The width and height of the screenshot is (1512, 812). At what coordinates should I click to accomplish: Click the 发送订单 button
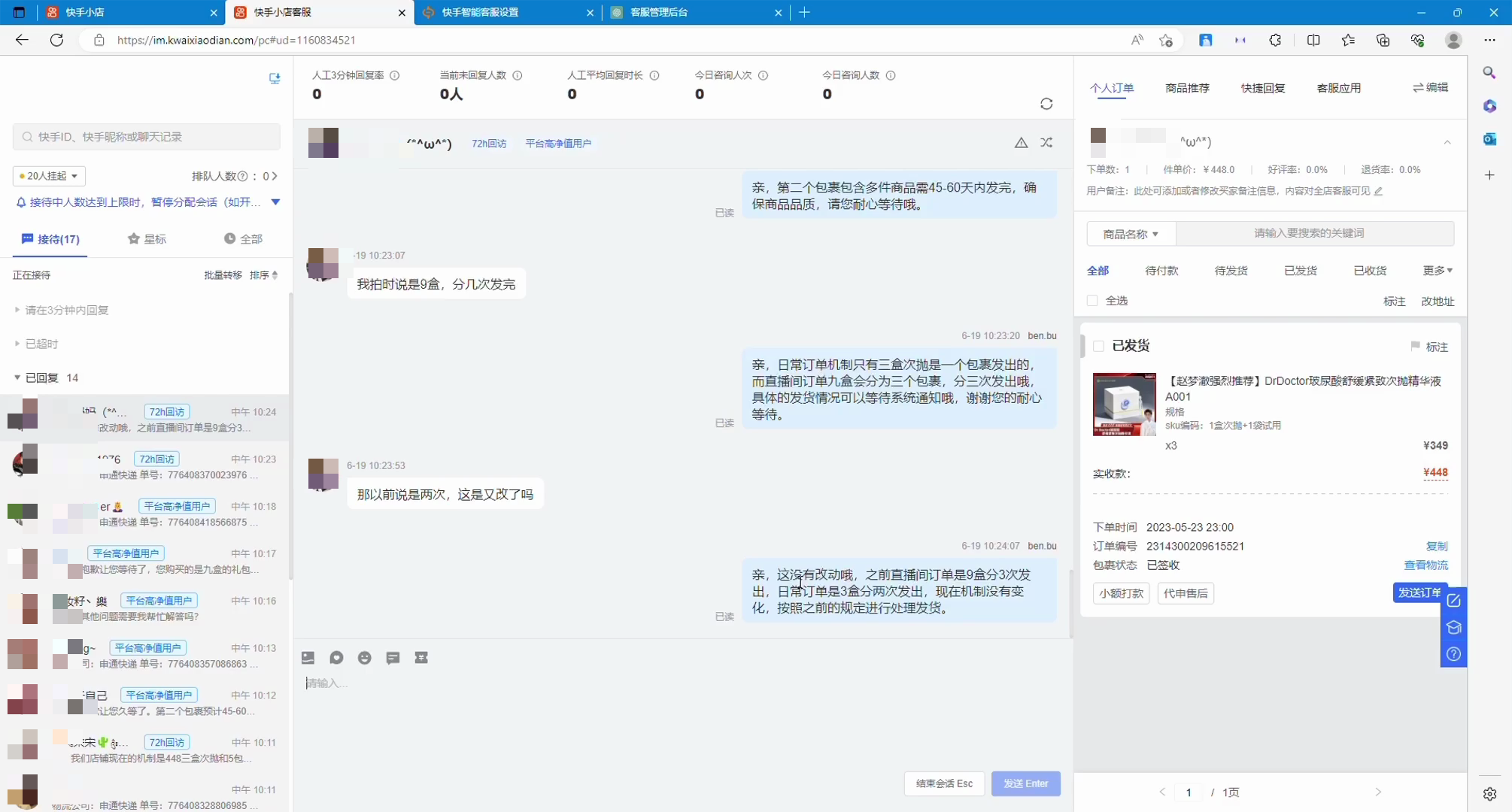(1419, 592)
